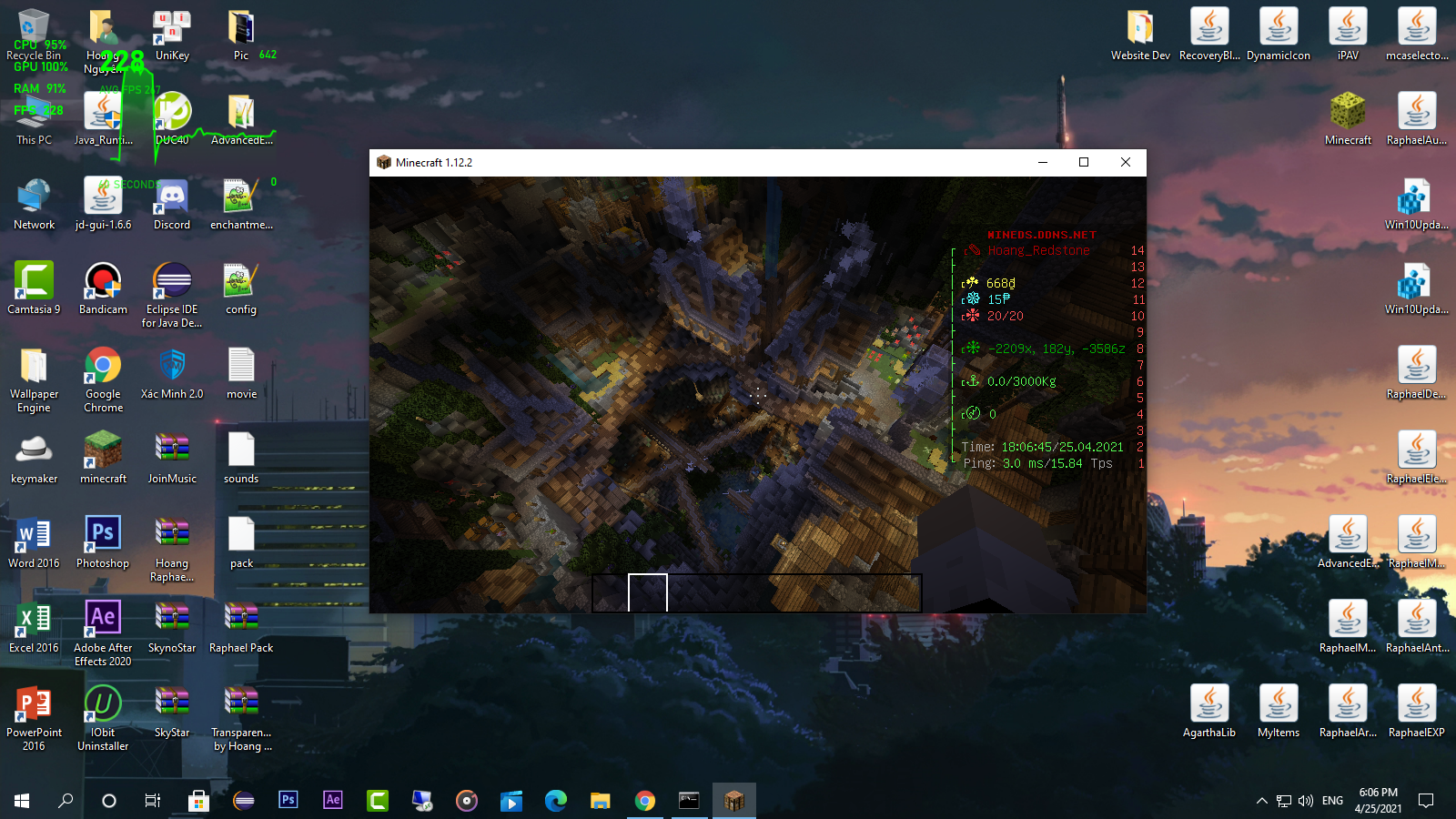The width and height of the screenshot is (1456, 819).
Task: Open the Windows Start menu
Action: coord(22,801)
